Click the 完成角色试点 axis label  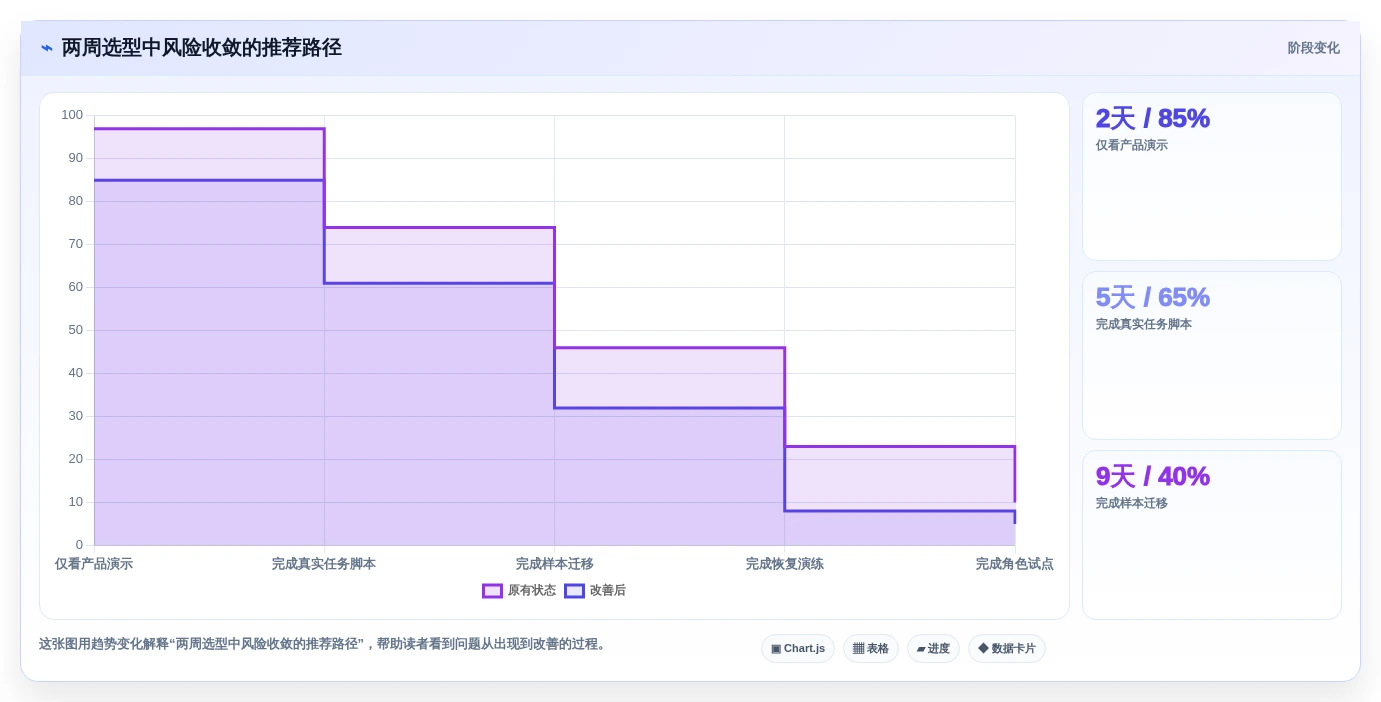[1014, 564]
